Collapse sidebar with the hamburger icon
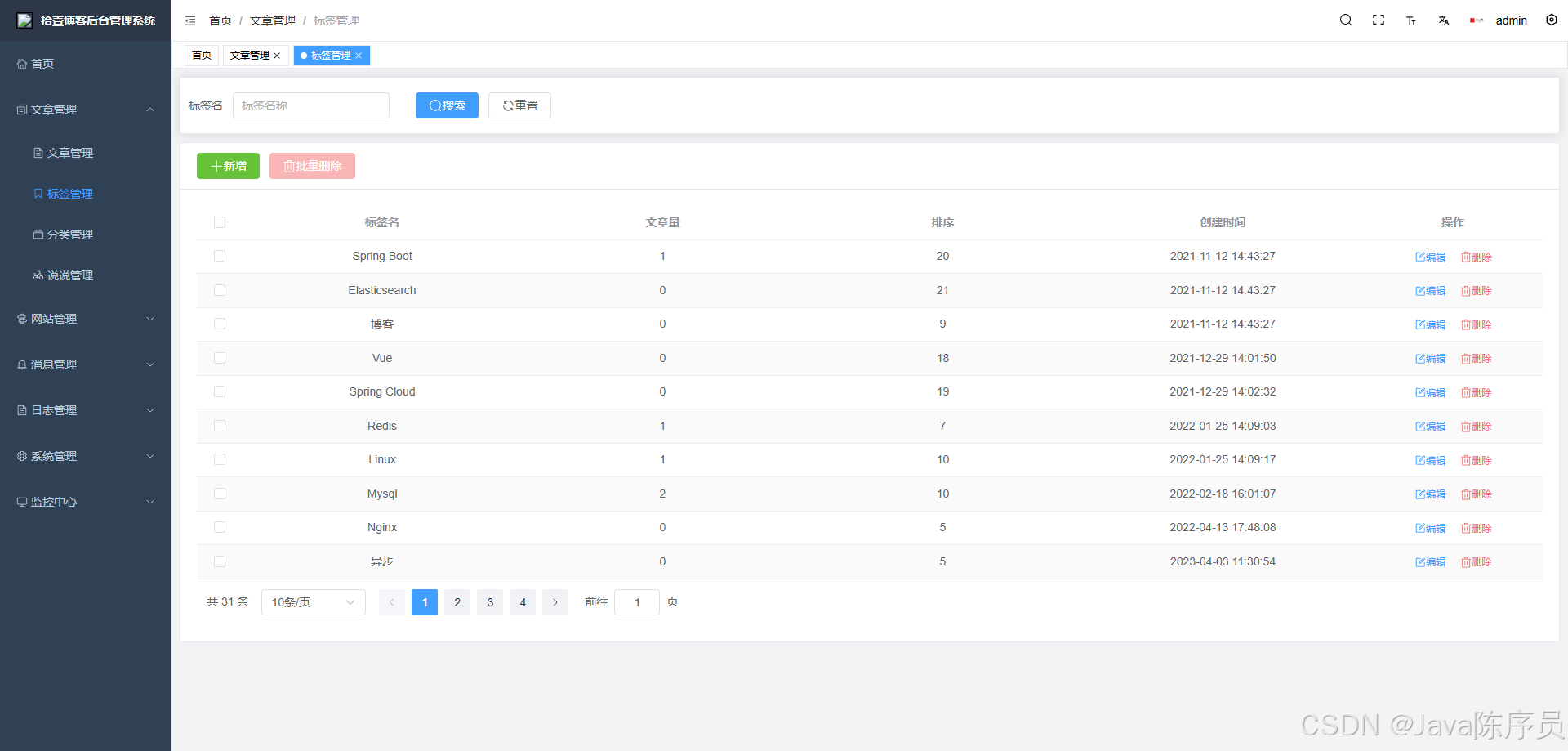 tap(190, 20)
